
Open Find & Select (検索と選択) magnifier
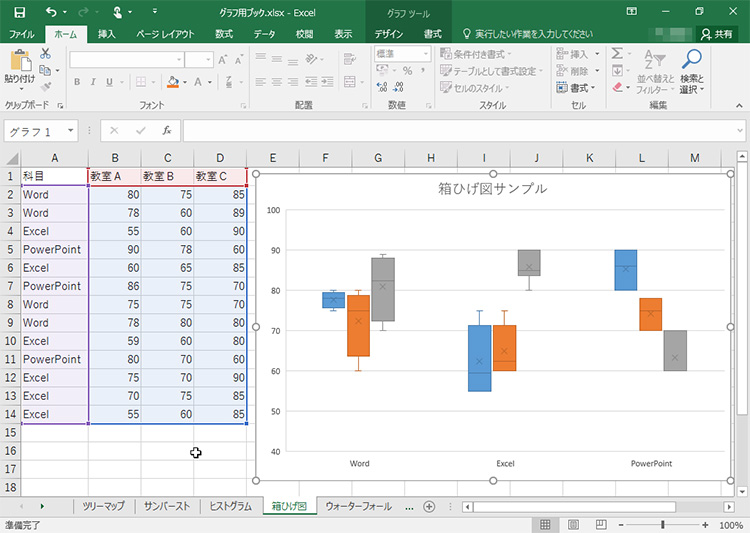click(x=691, y=70)
